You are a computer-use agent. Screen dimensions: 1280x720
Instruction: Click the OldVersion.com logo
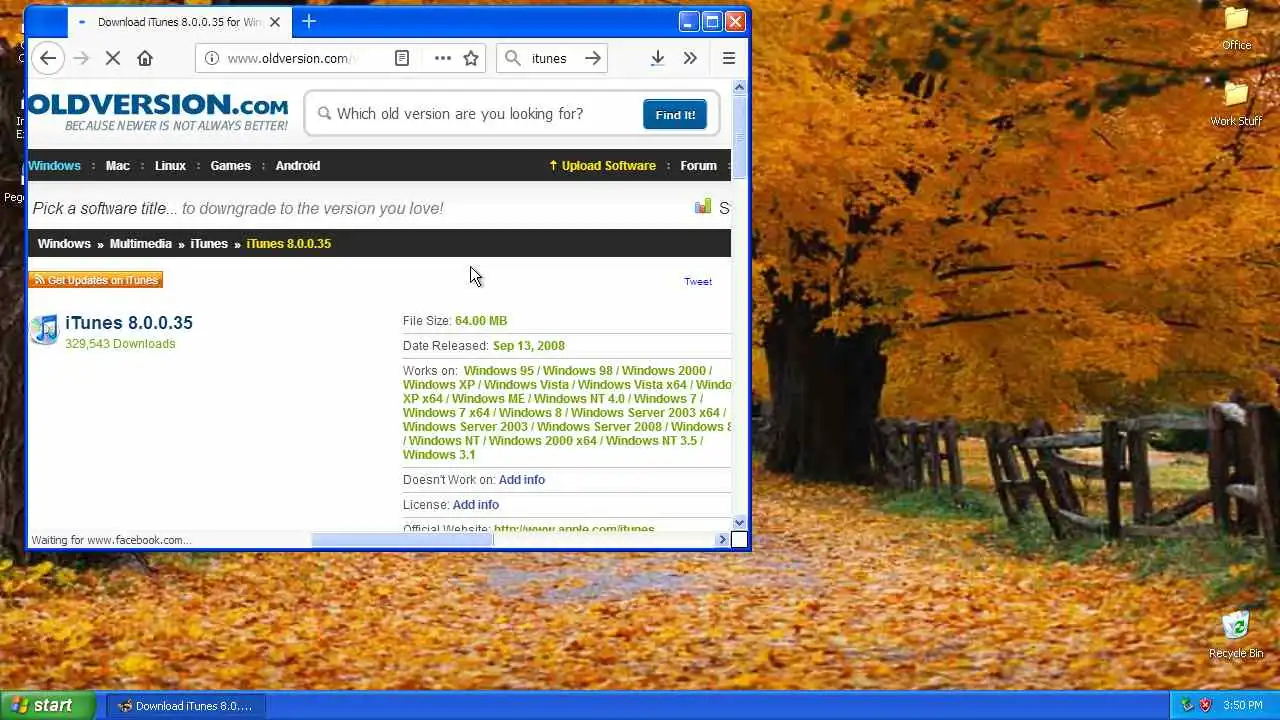tap(158, 112)
